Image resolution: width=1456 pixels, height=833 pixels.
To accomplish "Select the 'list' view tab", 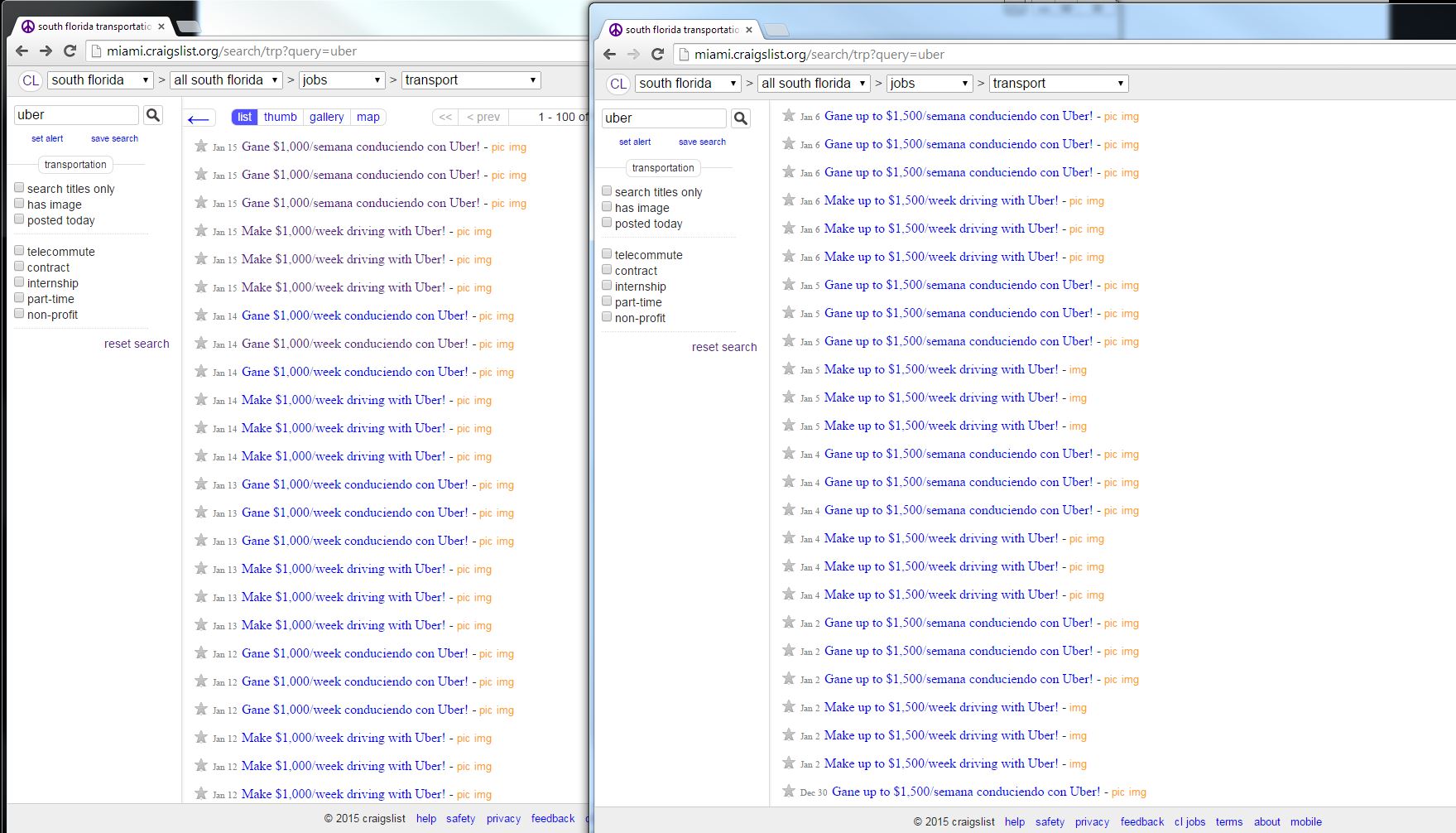I will tap(244, 118).
